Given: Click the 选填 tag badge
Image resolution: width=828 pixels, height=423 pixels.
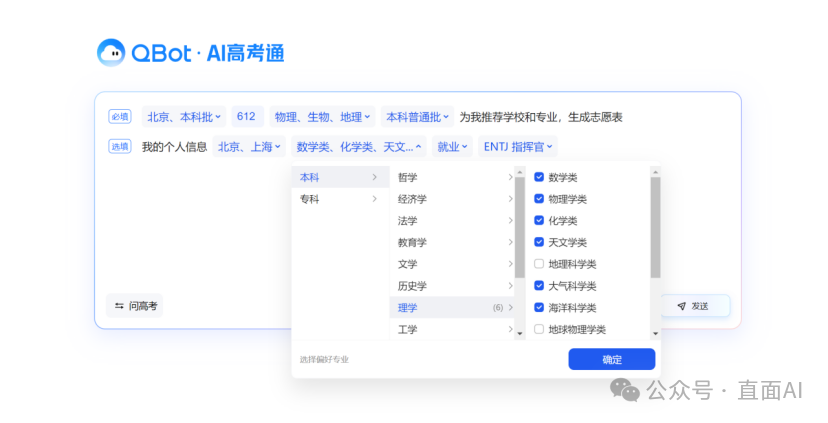Looking at the screenshot, I should point(120,147).
